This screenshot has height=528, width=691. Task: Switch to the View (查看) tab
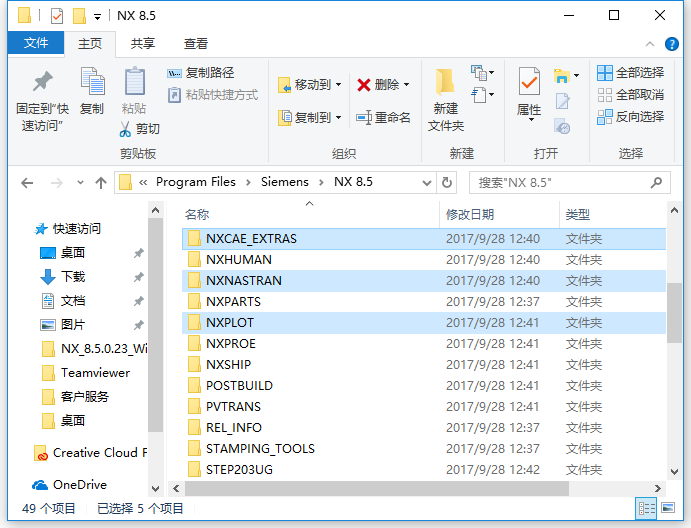tap(196, 44)
